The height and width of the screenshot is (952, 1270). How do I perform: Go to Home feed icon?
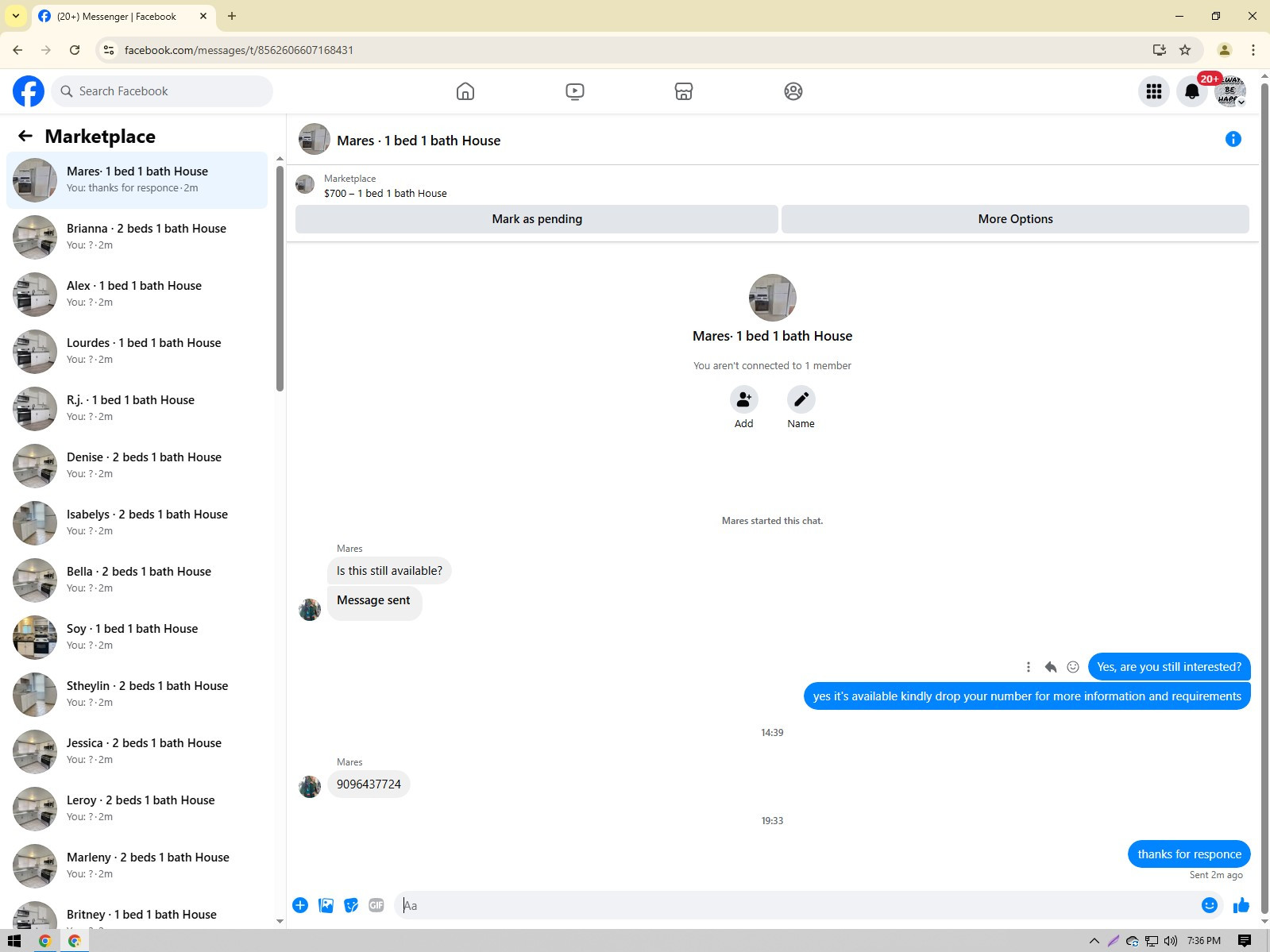tap(465, 91)
